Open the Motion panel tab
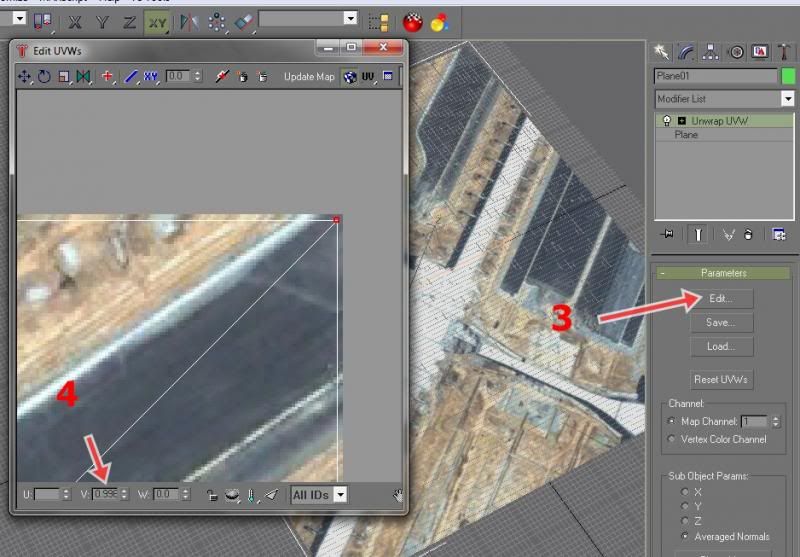 pos(736,52)
